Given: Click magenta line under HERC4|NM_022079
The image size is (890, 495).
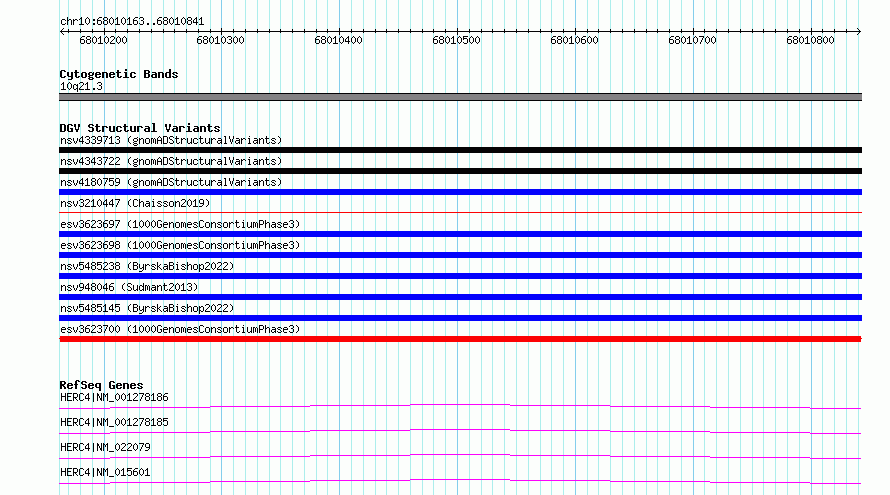Looking at the screenshot, I should pos(460,456).
